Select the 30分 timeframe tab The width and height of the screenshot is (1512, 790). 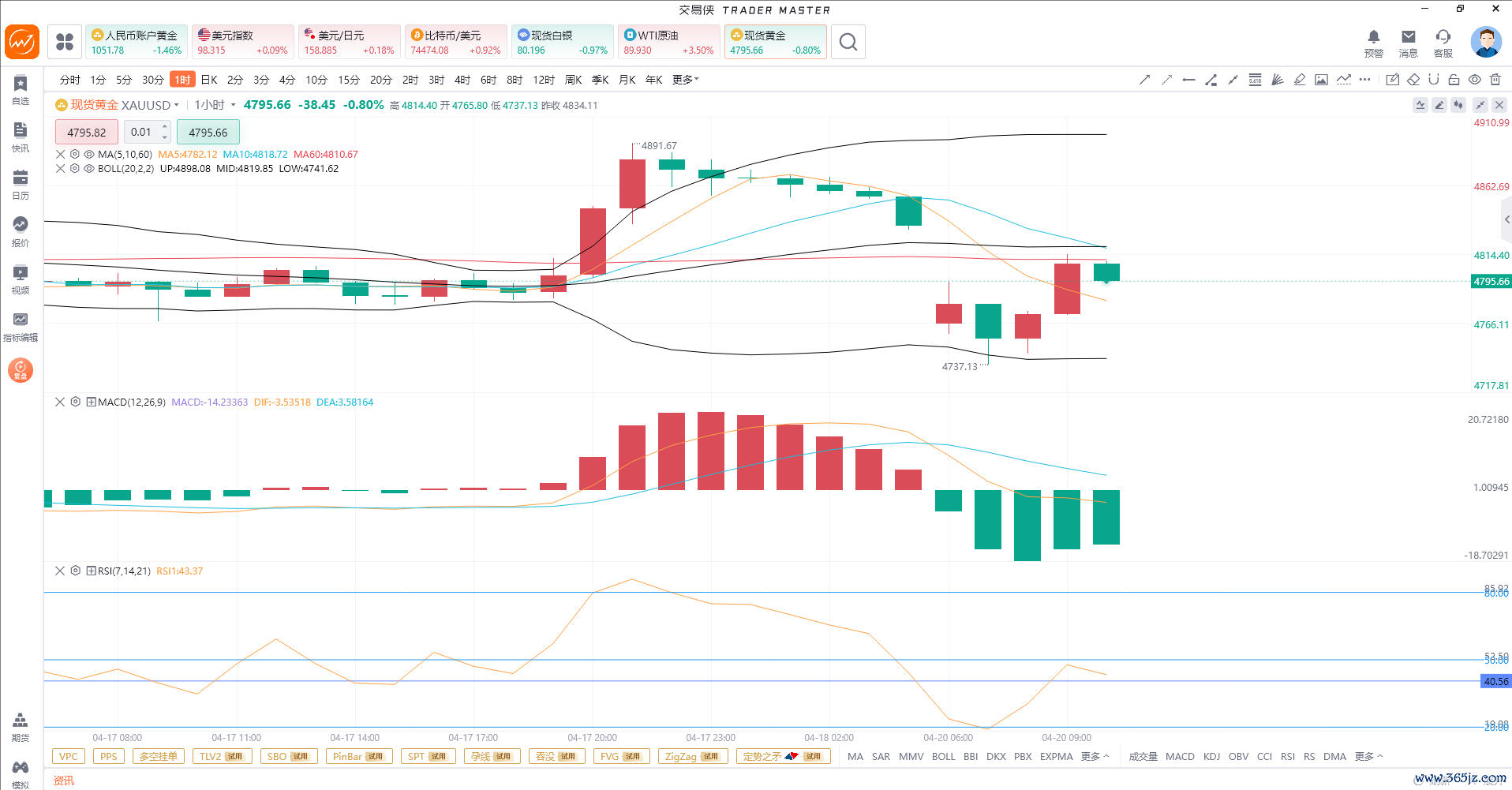[152, 80]
